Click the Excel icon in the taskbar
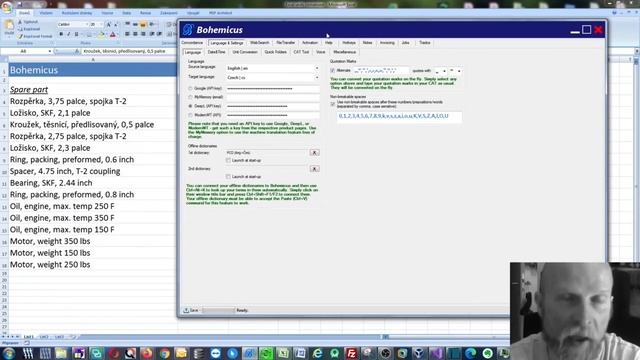The width and height of the screenshot is (640, 360). [283, 353]
